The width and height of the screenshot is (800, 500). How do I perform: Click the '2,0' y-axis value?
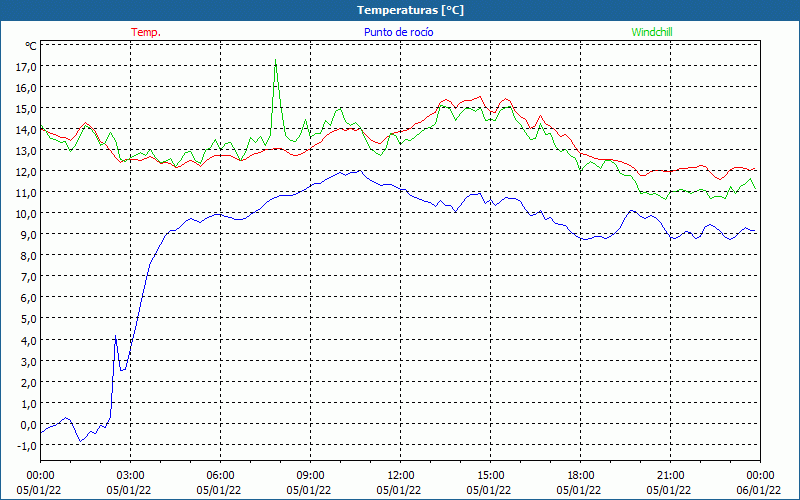[28, 383]
